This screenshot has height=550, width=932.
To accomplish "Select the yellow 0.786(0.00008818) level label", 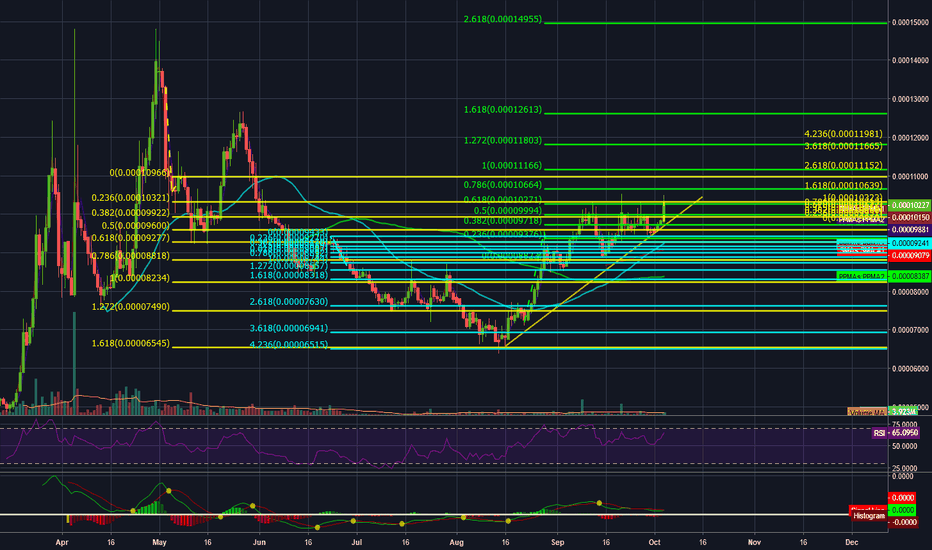I will (131, 256).
